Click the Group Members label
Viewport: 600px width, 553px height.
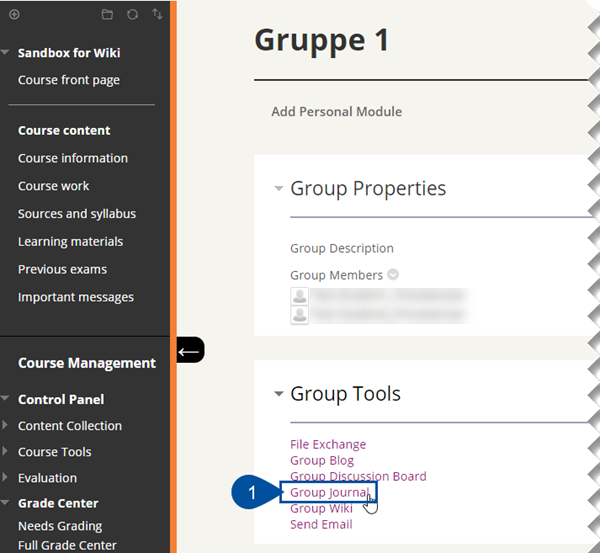coord(336,275)
